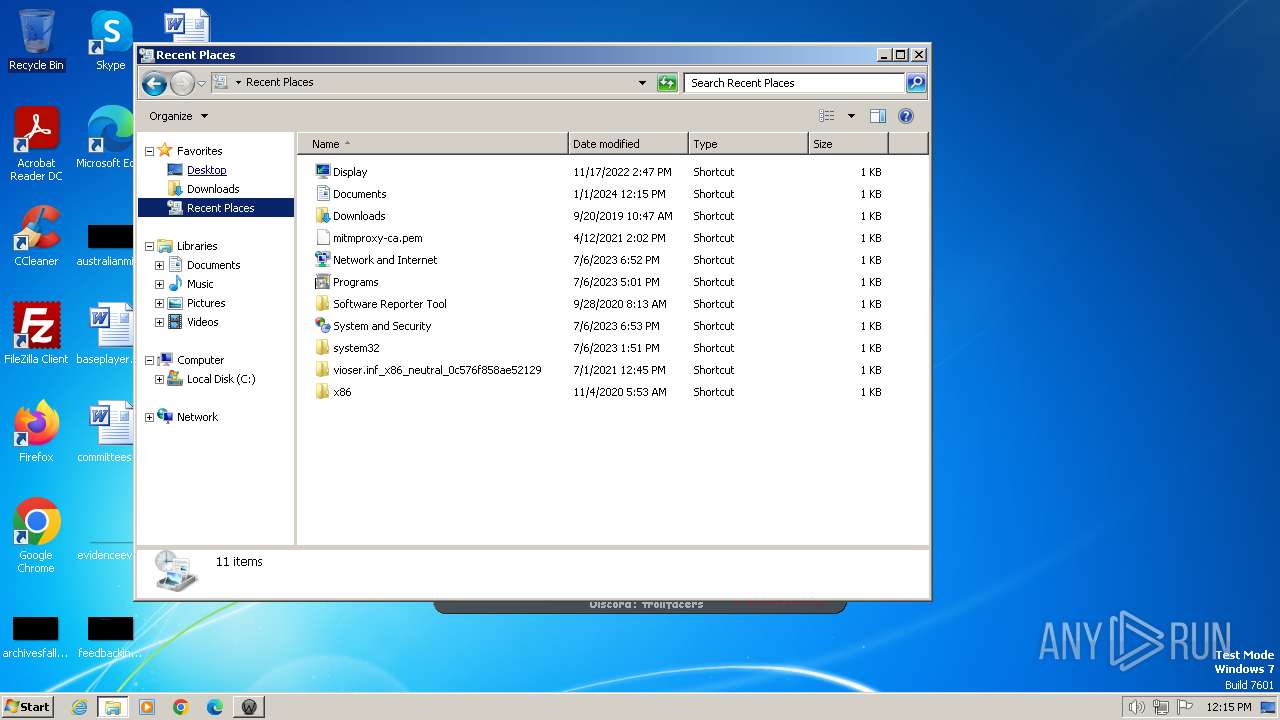
Task: Select the Programs shortcut icon
Action: pos(322,282)
